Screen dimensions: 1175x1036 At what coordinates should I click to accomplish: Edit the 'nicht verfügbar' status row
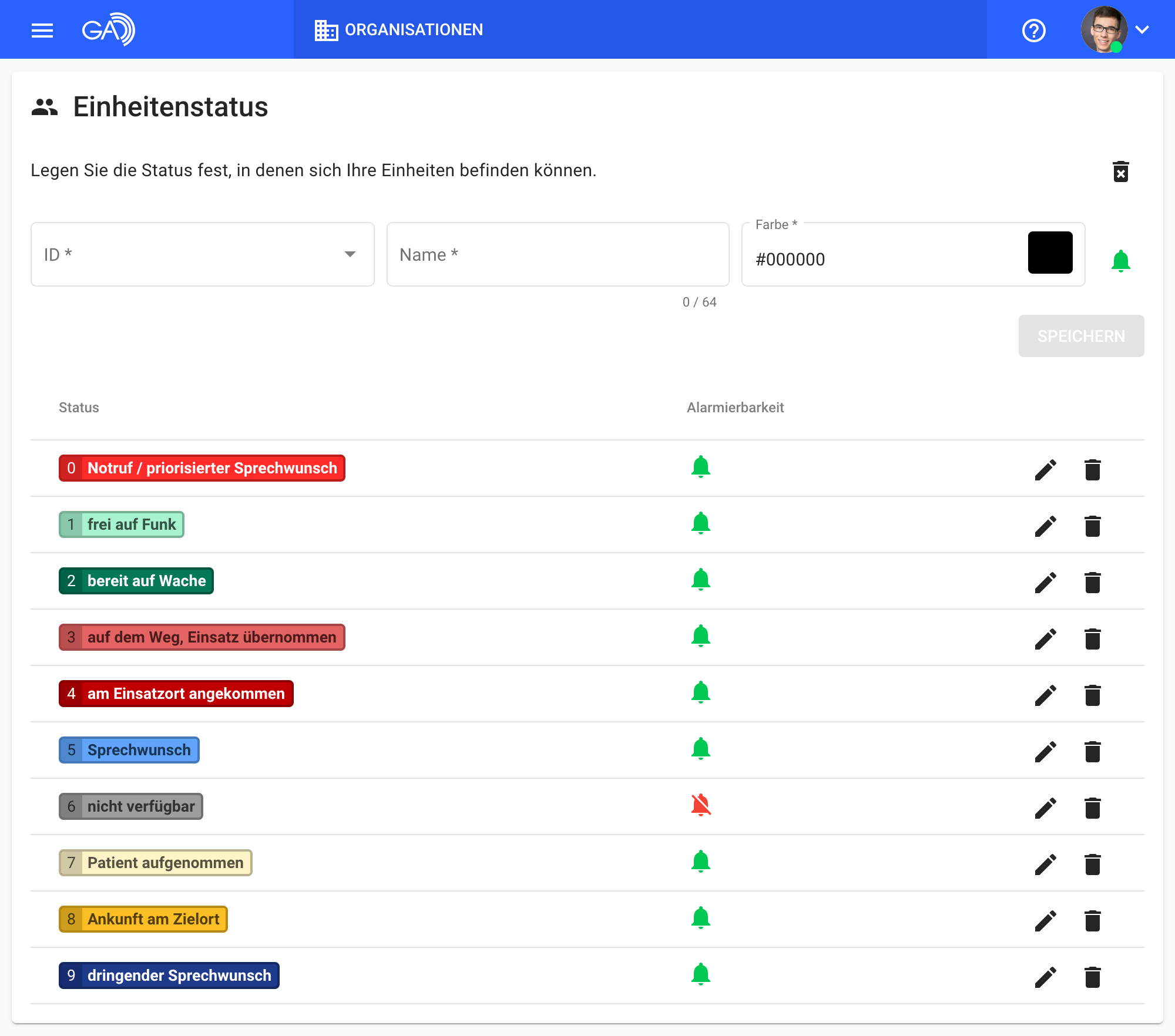1045,808
